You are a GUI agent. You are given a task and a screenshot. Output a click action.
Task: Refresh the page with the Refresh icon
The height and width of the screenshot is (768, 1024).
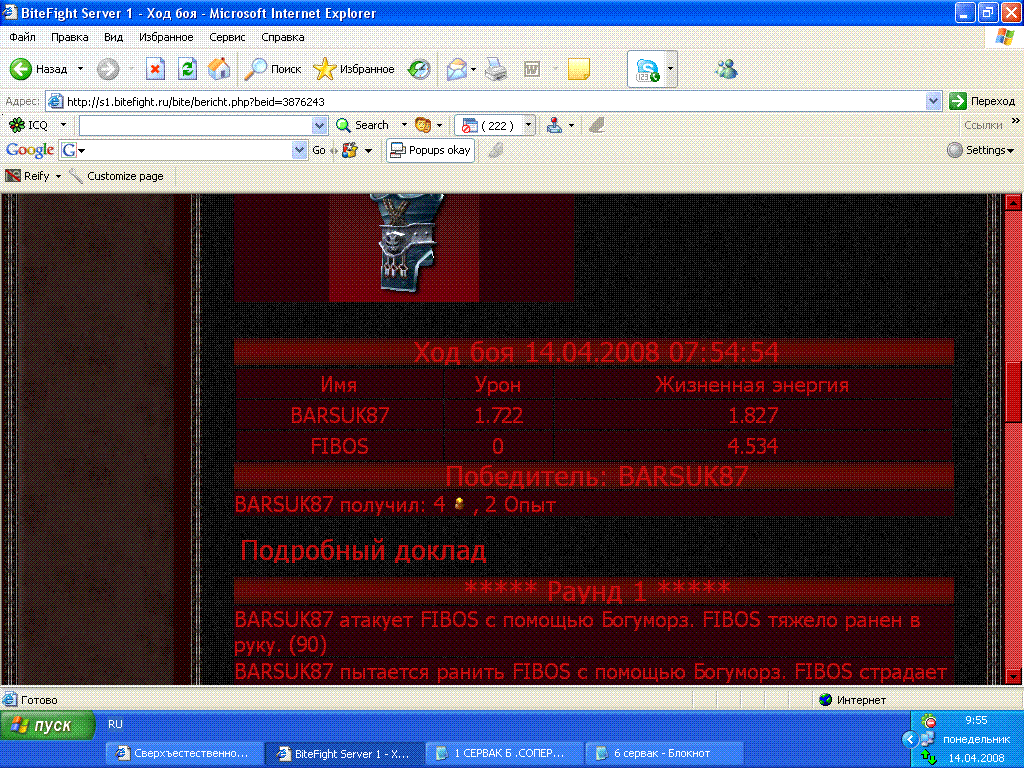click(x=187, y=69)
